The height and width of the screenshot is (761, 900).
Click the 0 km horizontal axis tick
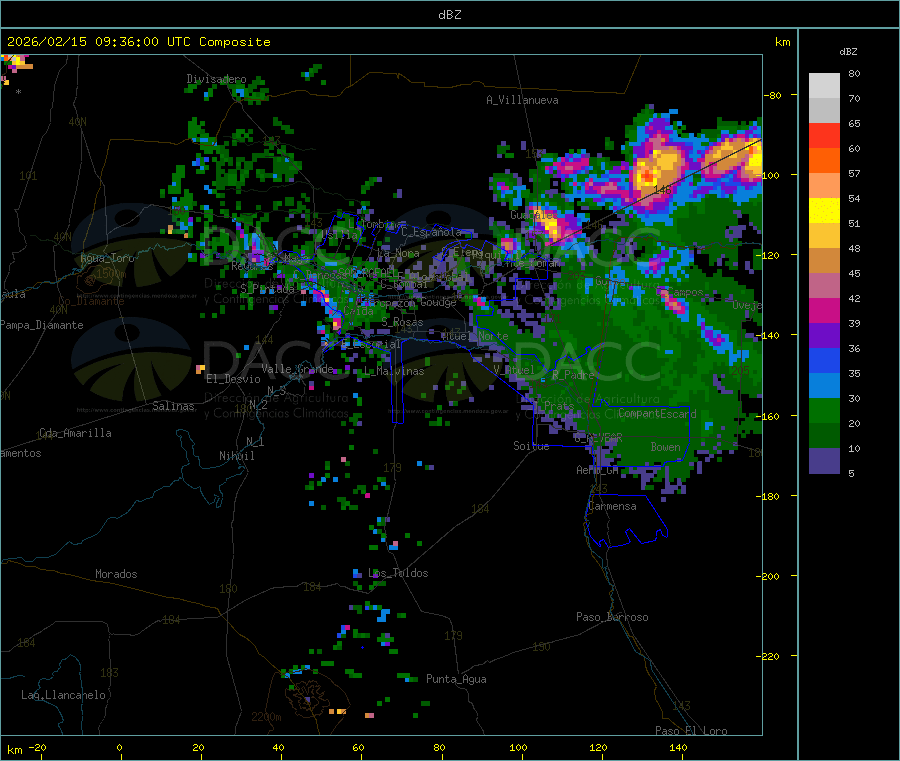pos(119,748)
